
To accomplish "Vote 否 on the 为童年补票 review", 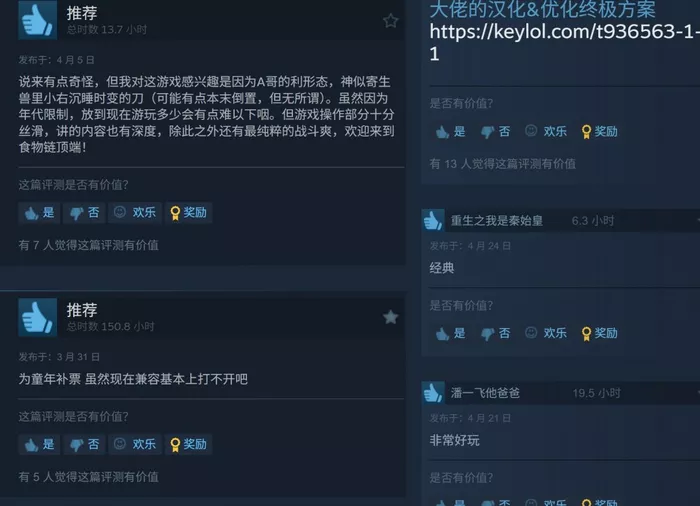I will 84,444.
